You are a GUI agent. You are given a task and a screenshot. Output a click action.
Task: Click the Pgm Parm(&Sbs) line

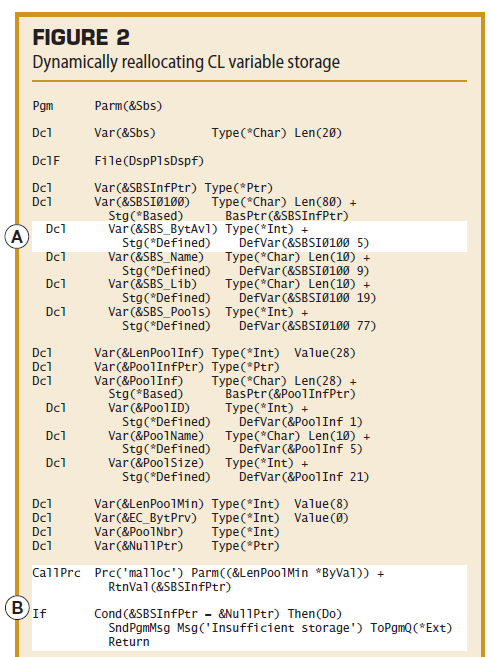click(x=97, y=106)
